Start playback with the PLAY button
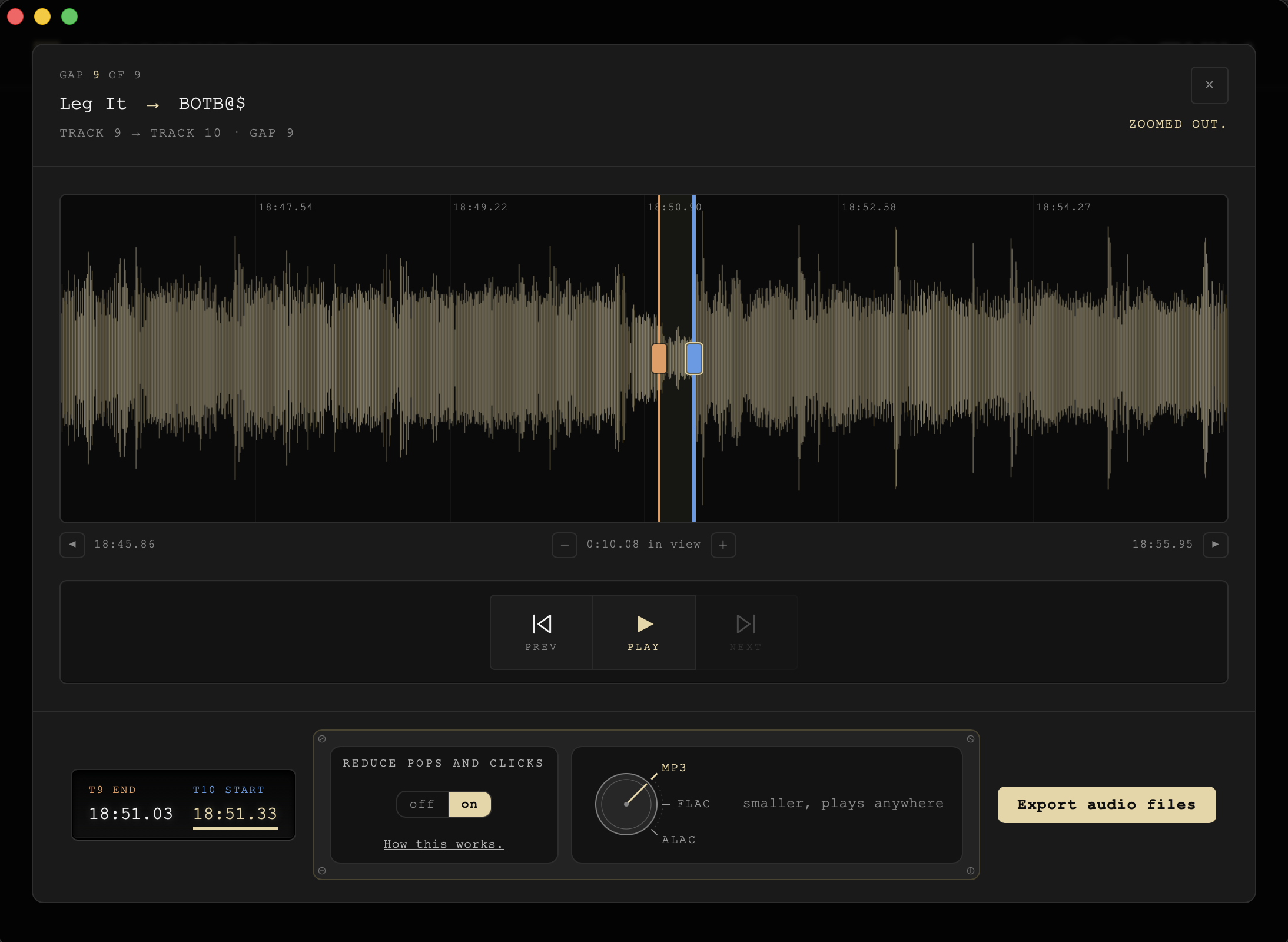This screenshot has width=1288, height=942. pyautogui.click(x=643, y=632)
